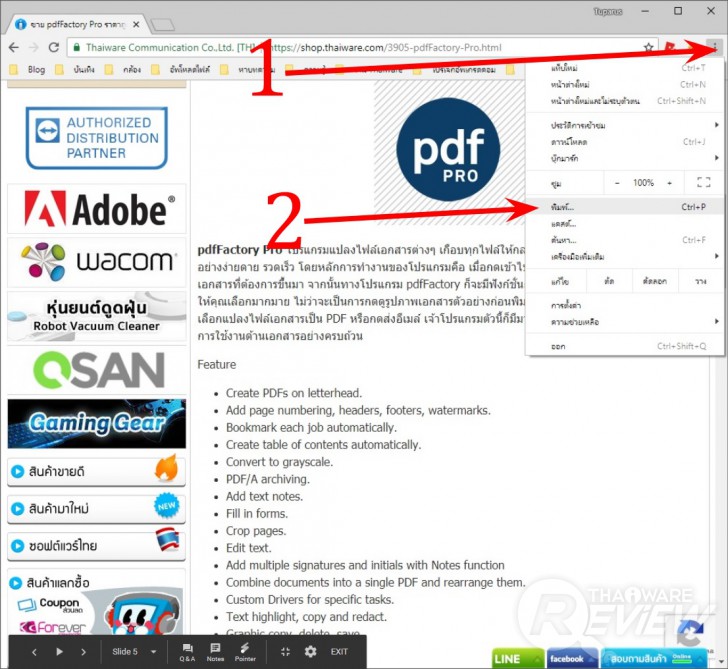
Task: Expand the ประวัติการเข้าชม history submenu
Action: 625,125
